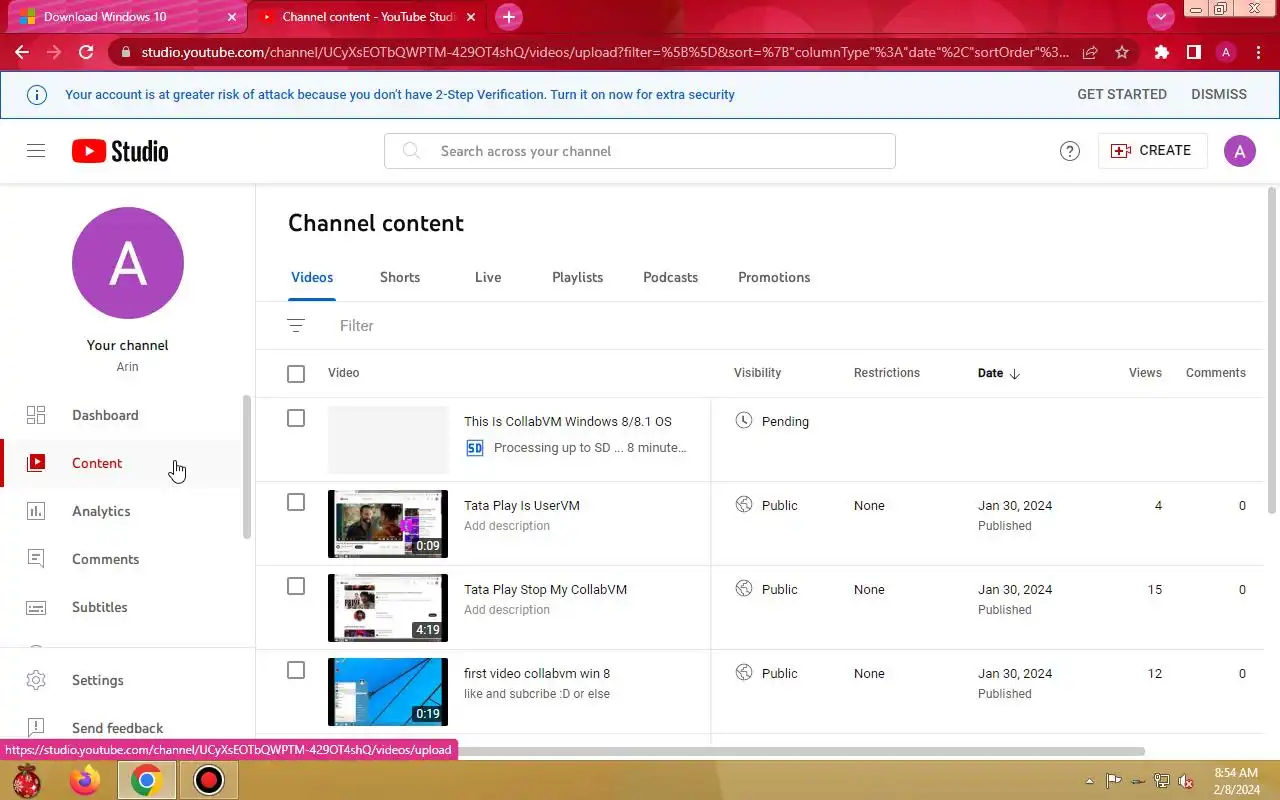Click the Send feedback icon

(36, 728)
